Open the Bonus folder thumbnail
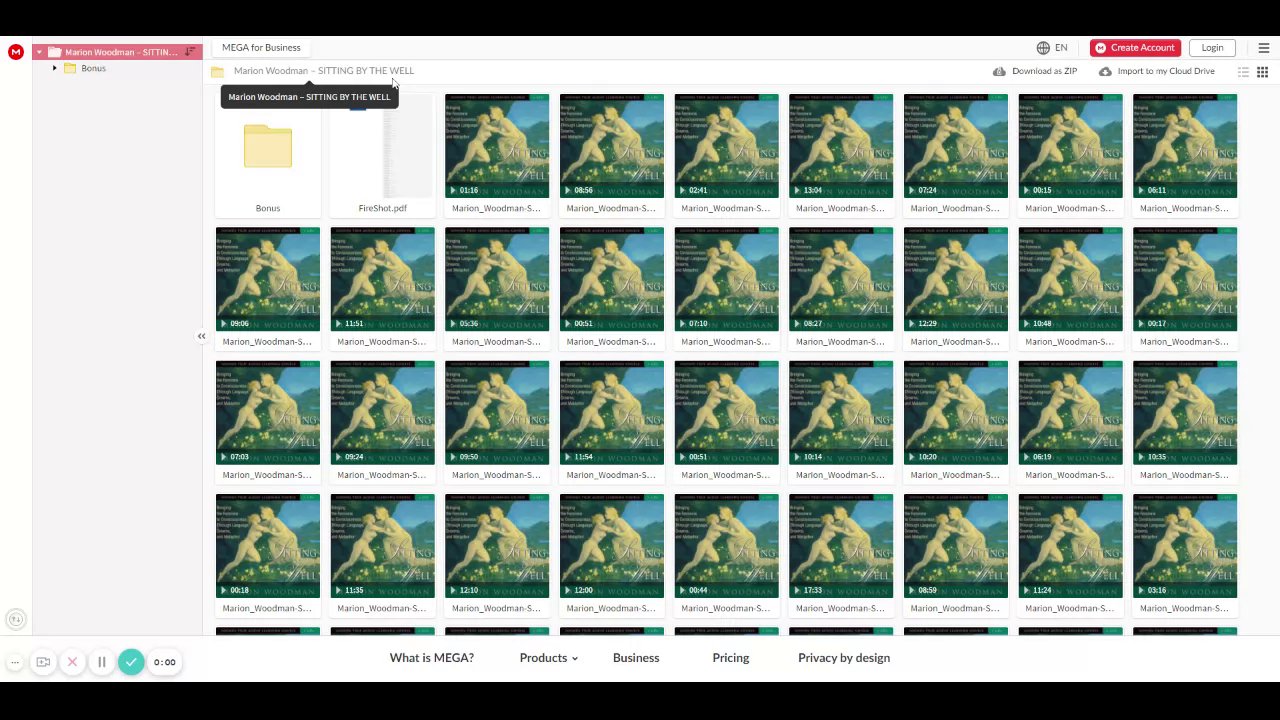1280x720 pixels. (268, 154)
